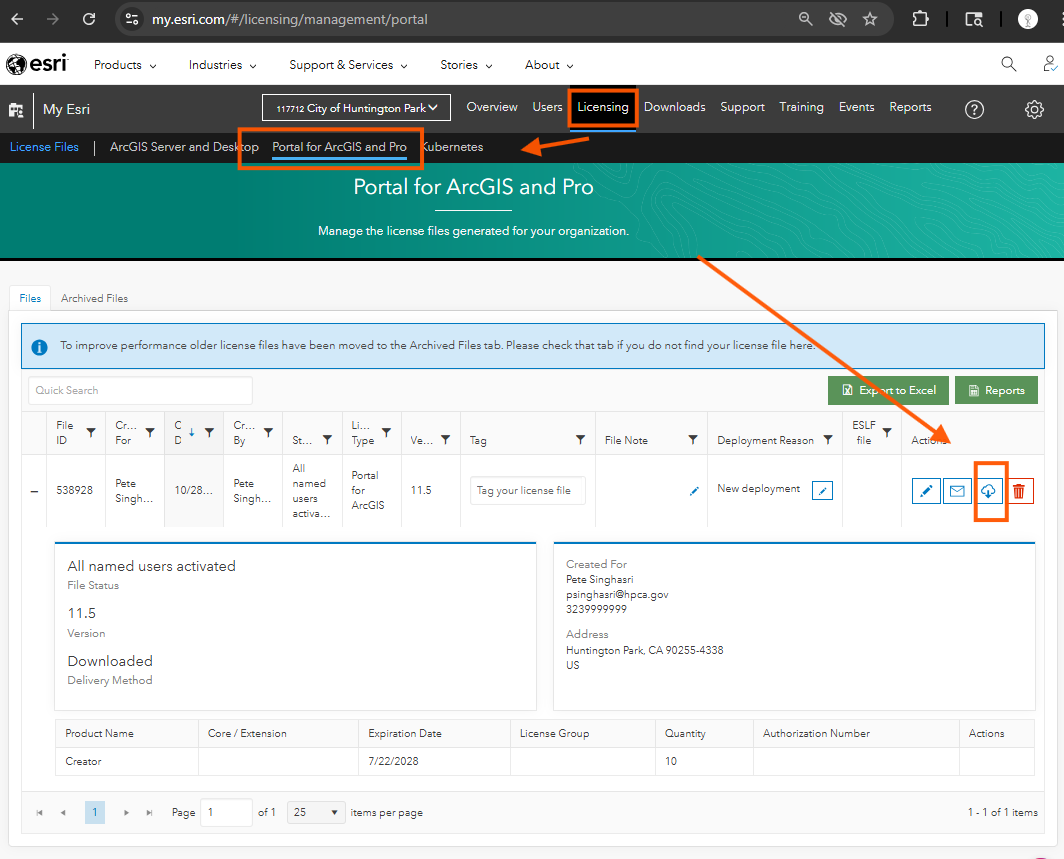Edit the File Note pencil icon
1064x859 pixels.
point(694,491)
